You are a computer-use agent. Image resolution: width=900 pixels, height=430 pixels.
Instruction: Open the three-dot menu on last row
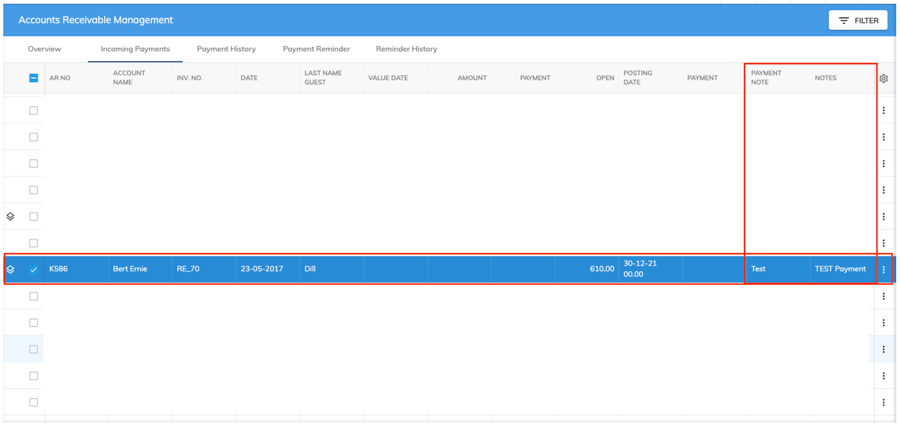[x=883, y=402]
